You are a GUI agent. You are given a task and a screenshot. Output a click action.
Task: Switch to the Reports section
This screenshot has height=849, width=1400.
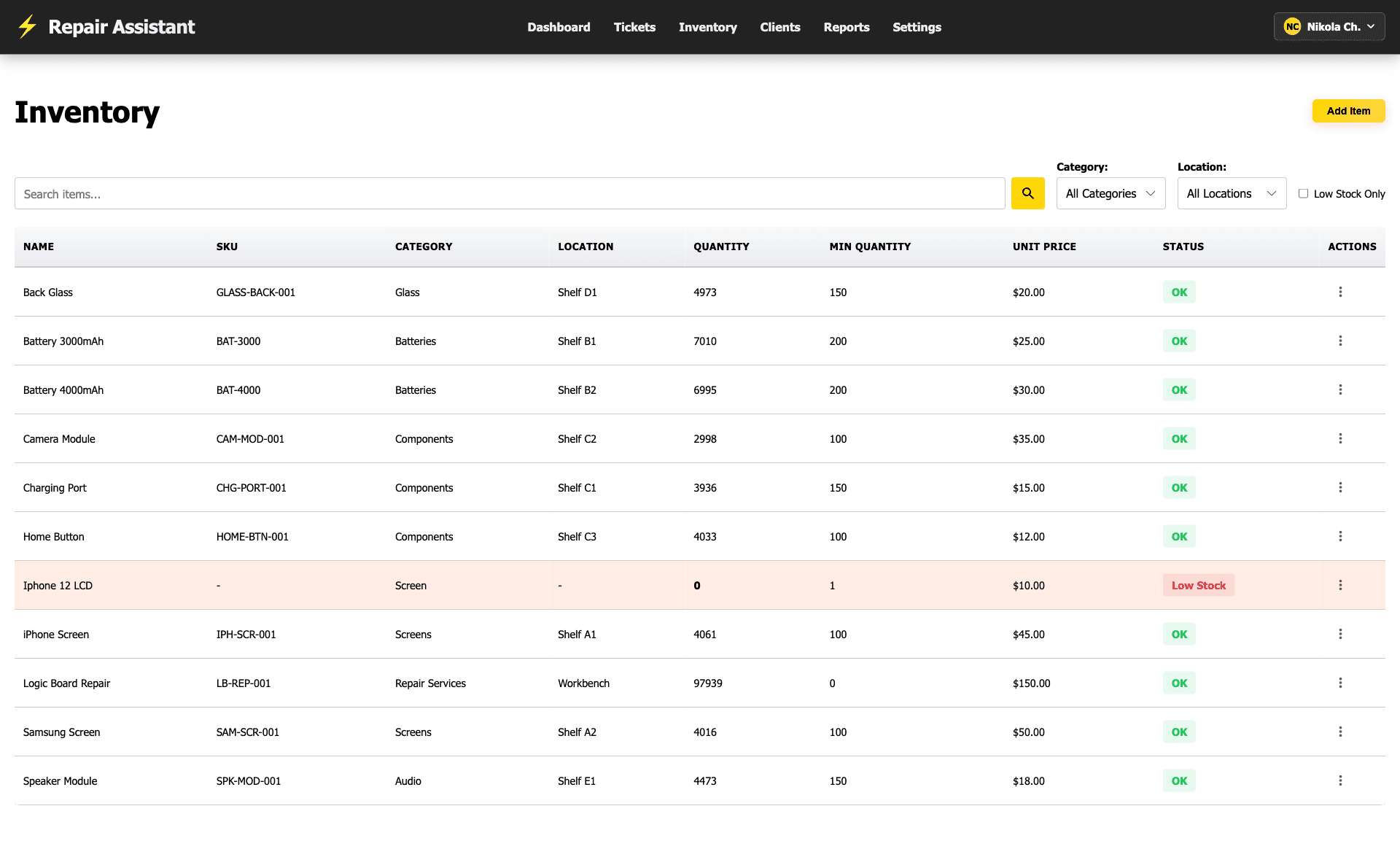(x=847, y=27)
